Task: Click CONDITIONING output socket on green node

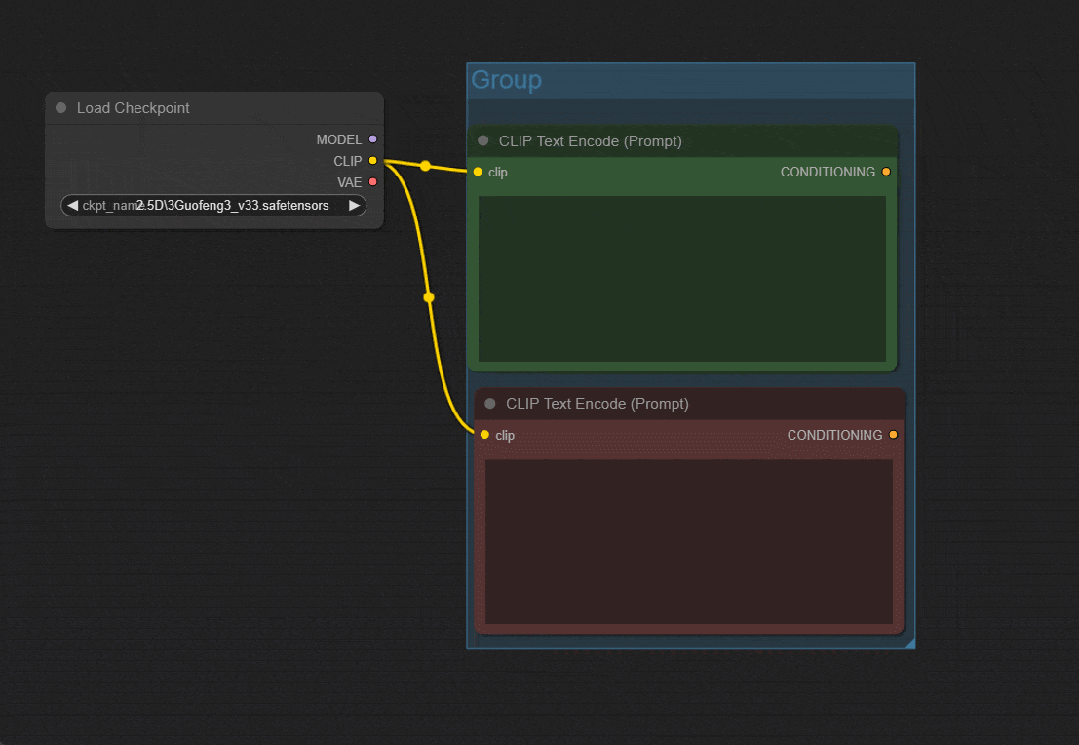Action: pyautogui.click(x=886, y=172)
